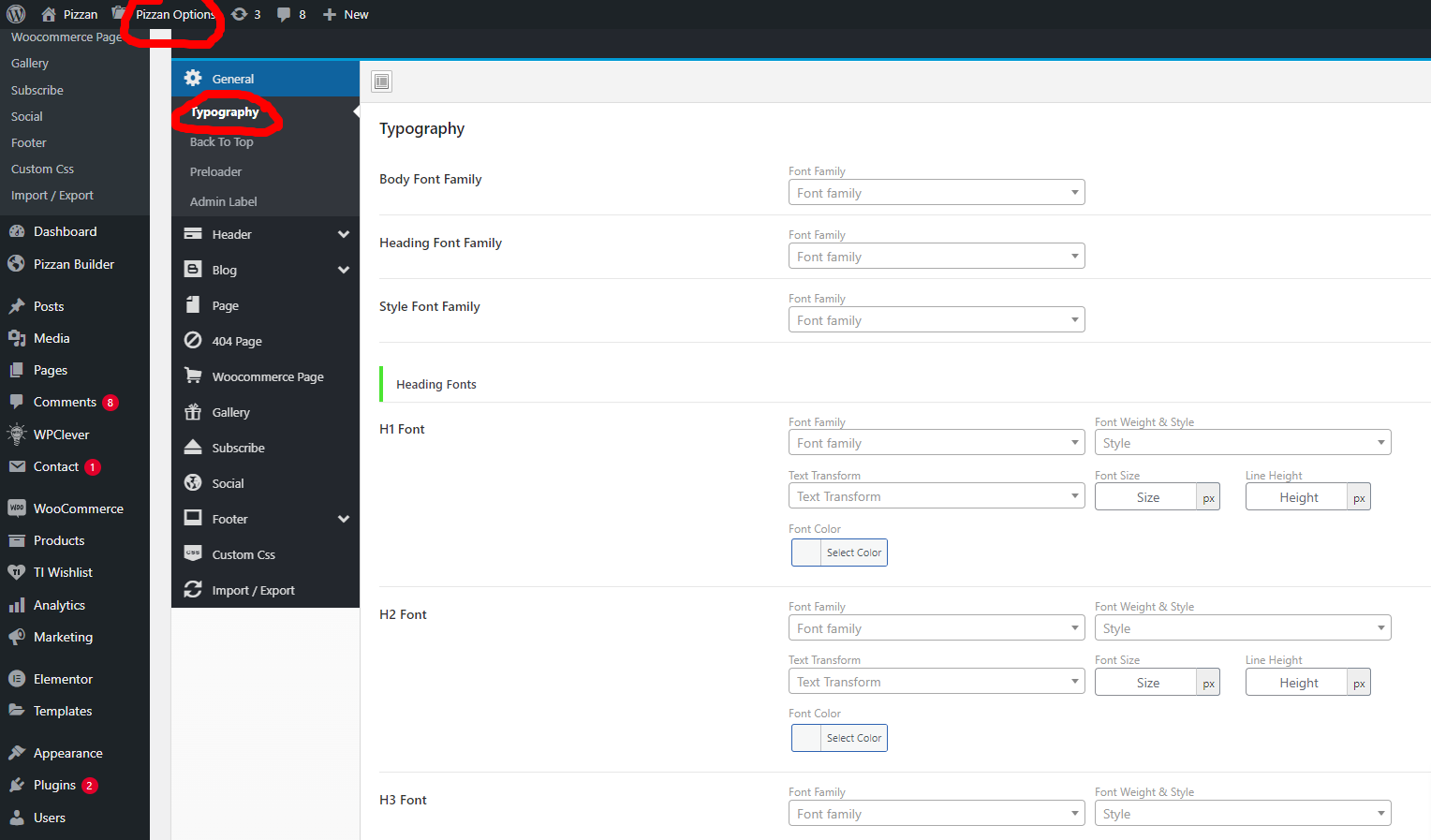
Task: Open H2 Font family dropdown
Action: [937, 627]
